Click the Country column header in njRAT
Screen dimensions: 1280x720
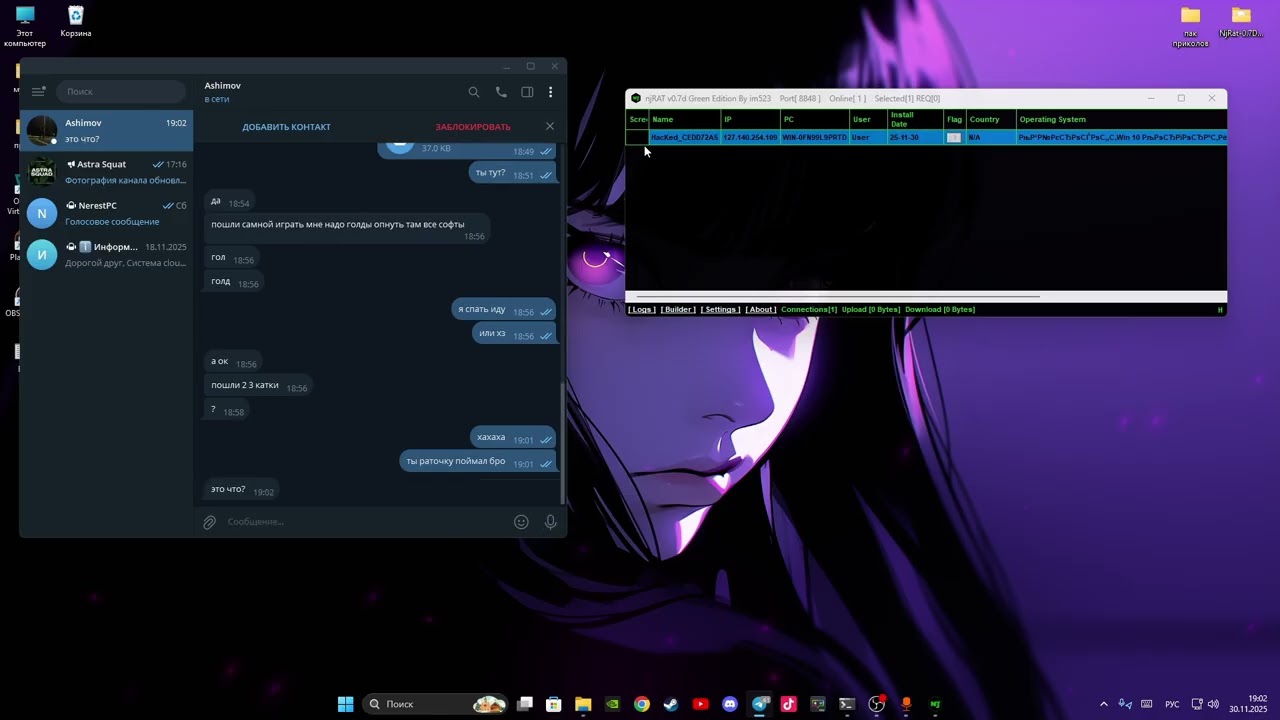pos(991,119)
